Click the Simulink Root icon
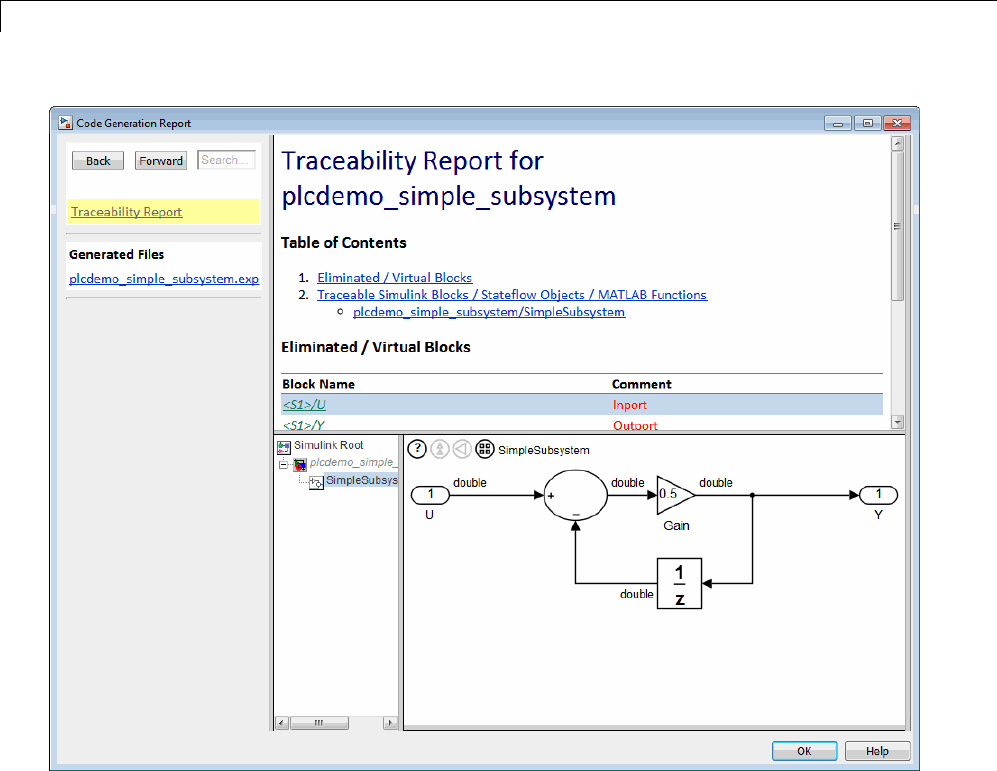 tap(284, 447)
